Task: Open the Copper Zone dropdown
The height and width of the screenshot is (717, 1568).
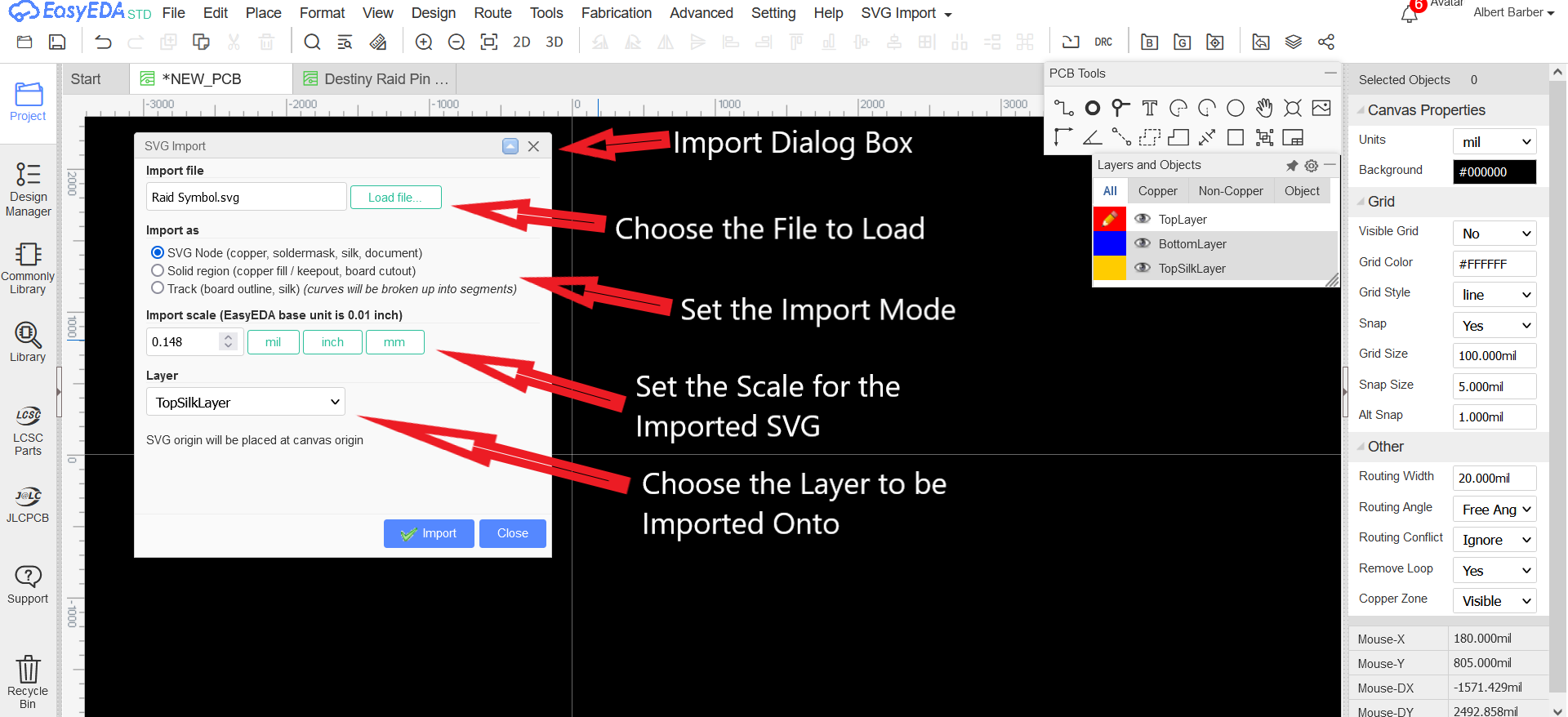Action: click(x=1494, y=601)
